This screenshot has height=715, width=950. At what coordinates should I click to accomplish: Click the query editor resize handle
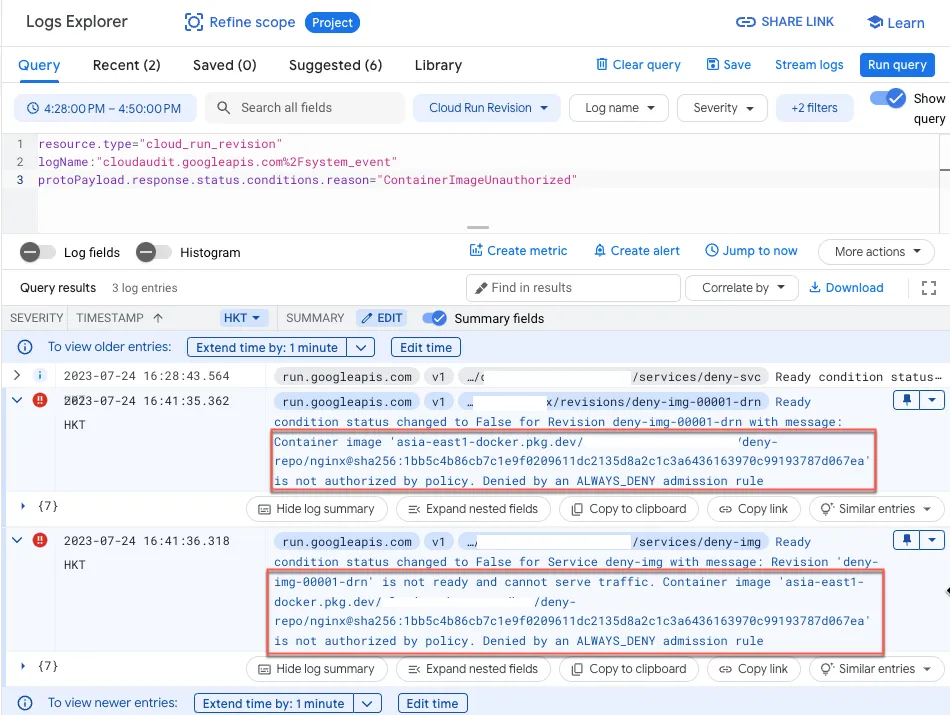[478, 227]
